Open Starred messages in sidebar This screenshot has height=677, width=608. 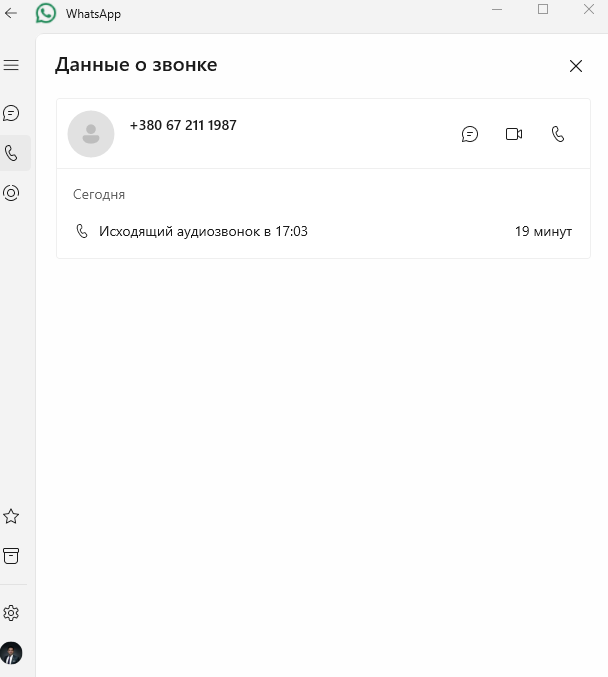(11, 516)
